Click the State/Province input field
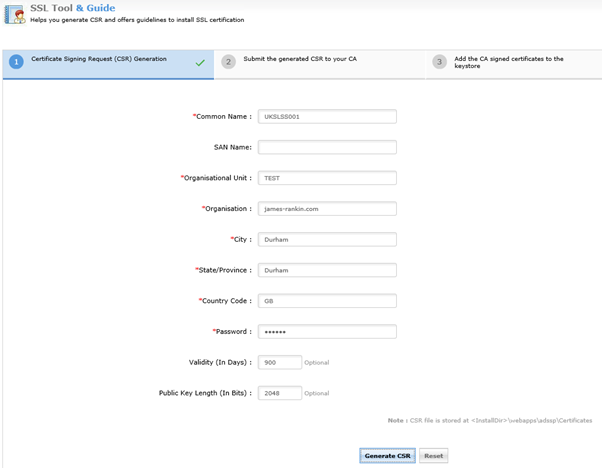 coord(327,270)
